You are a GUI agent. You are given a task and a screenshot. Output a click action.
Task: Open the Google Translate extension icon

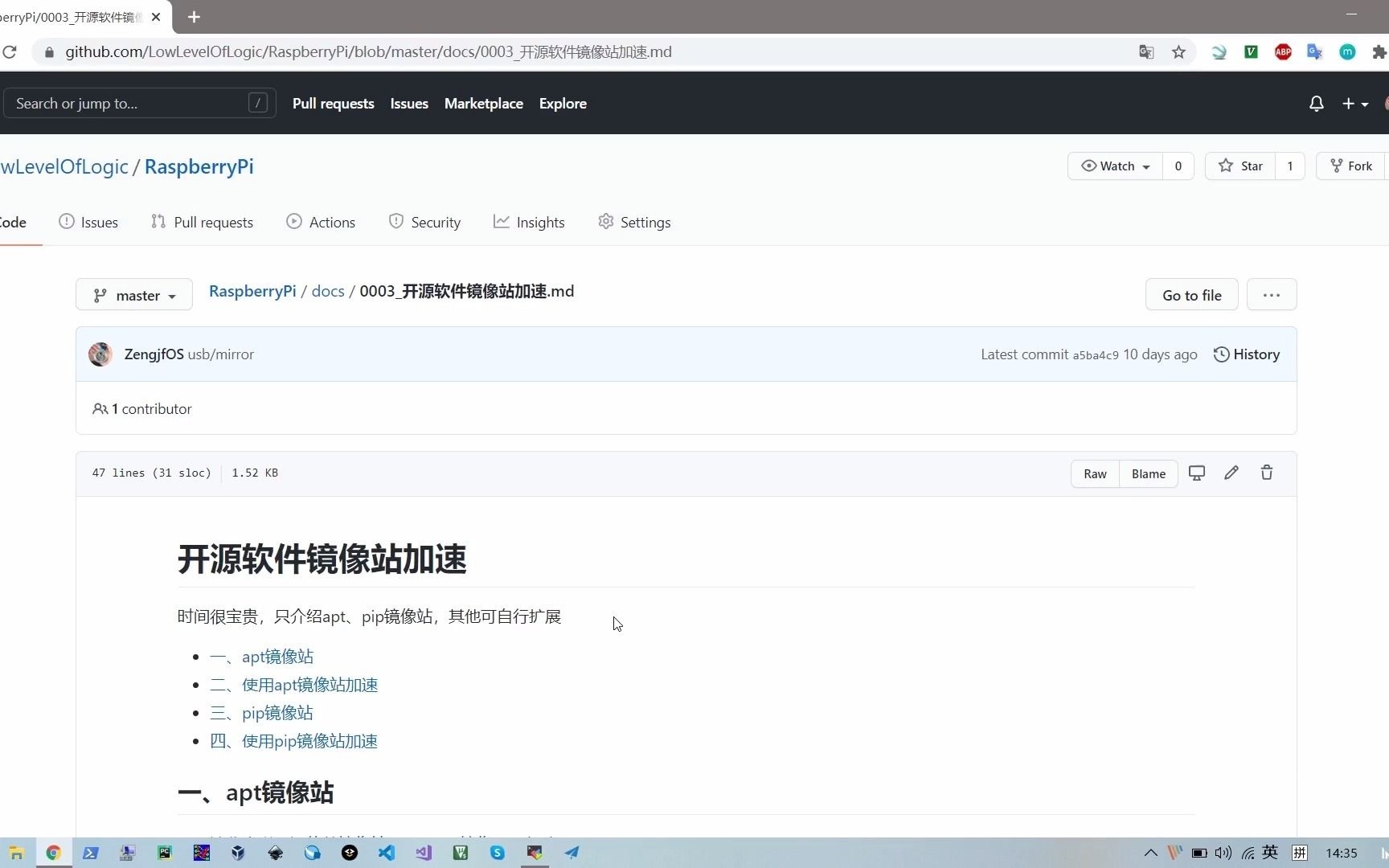click(x=1315, y=52)
